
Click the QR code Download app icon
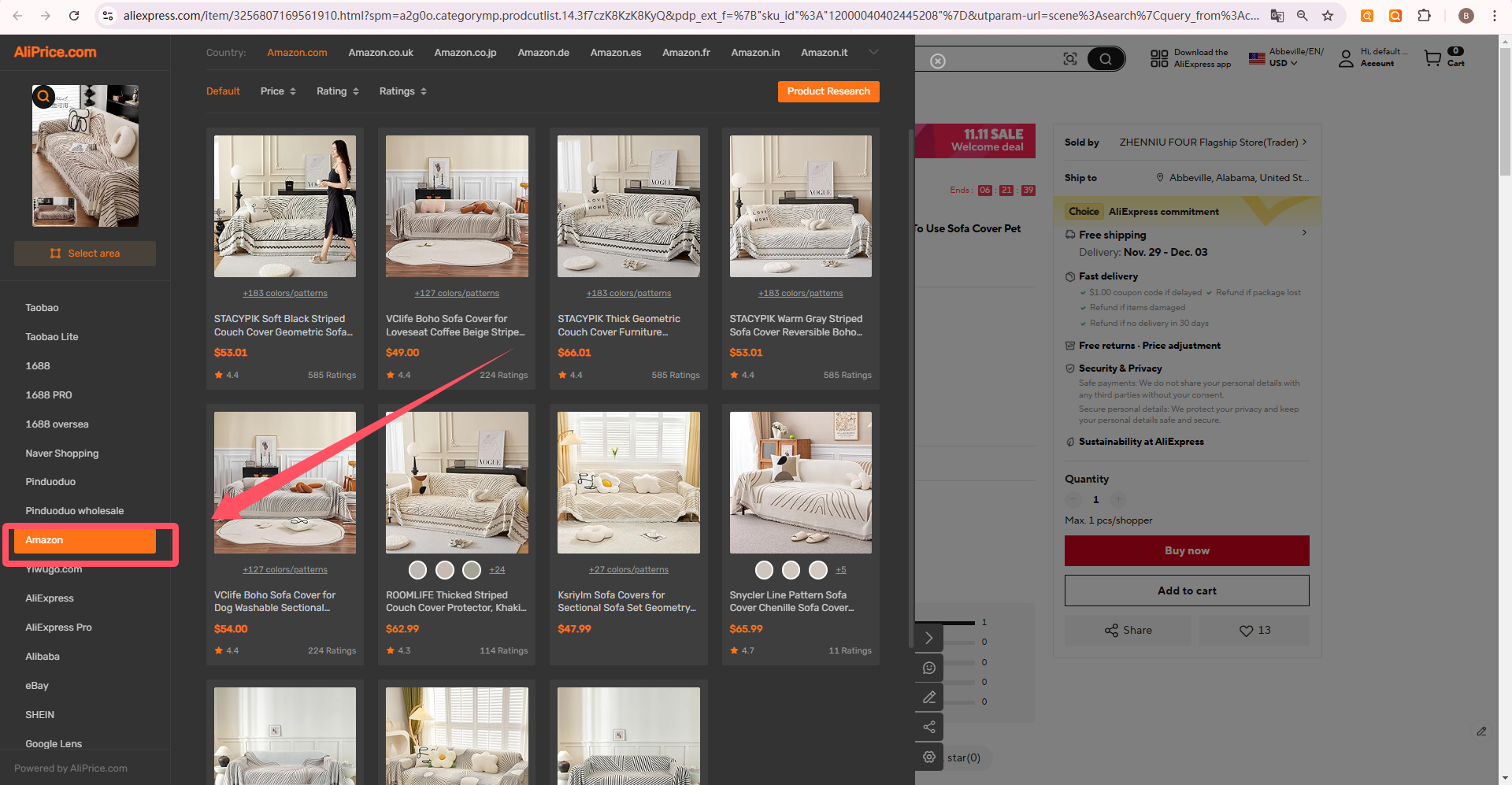(1159, 58)
